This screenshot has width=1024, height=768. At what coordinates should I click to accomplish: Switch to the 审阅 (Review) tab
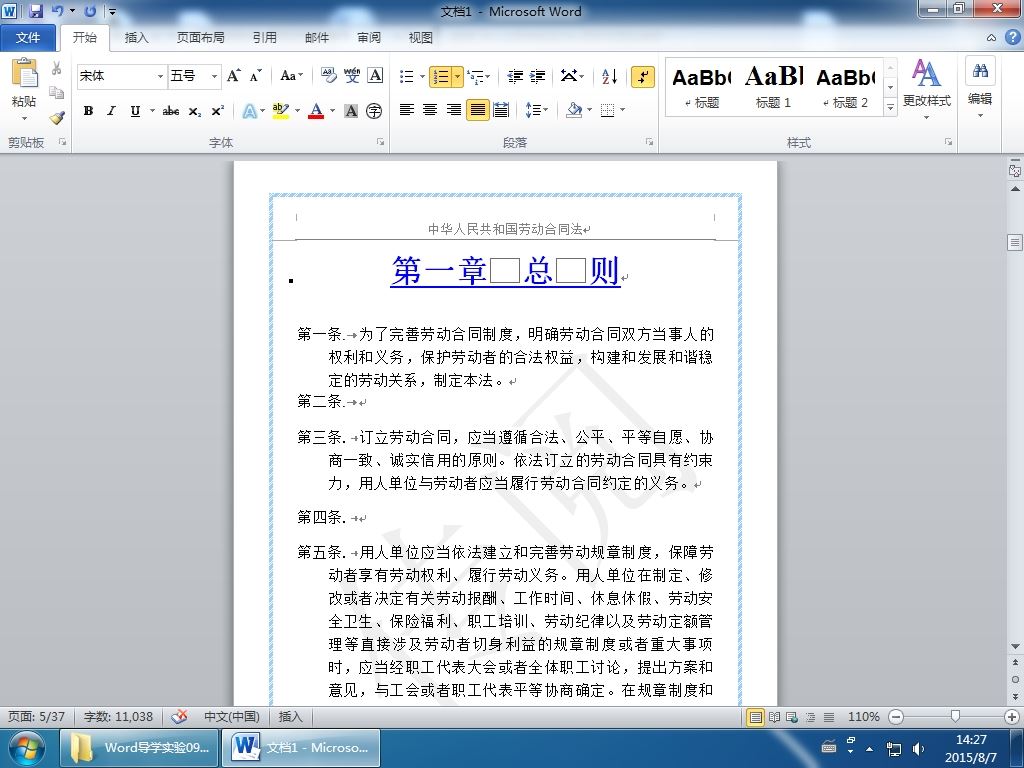coord(369,38)
